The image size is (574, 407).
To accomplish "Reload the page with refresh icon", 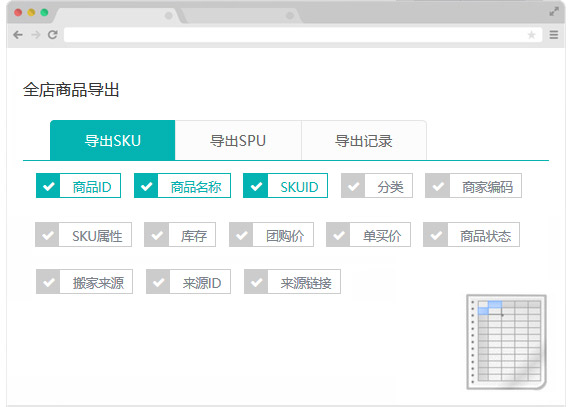I will pos(53,35).
